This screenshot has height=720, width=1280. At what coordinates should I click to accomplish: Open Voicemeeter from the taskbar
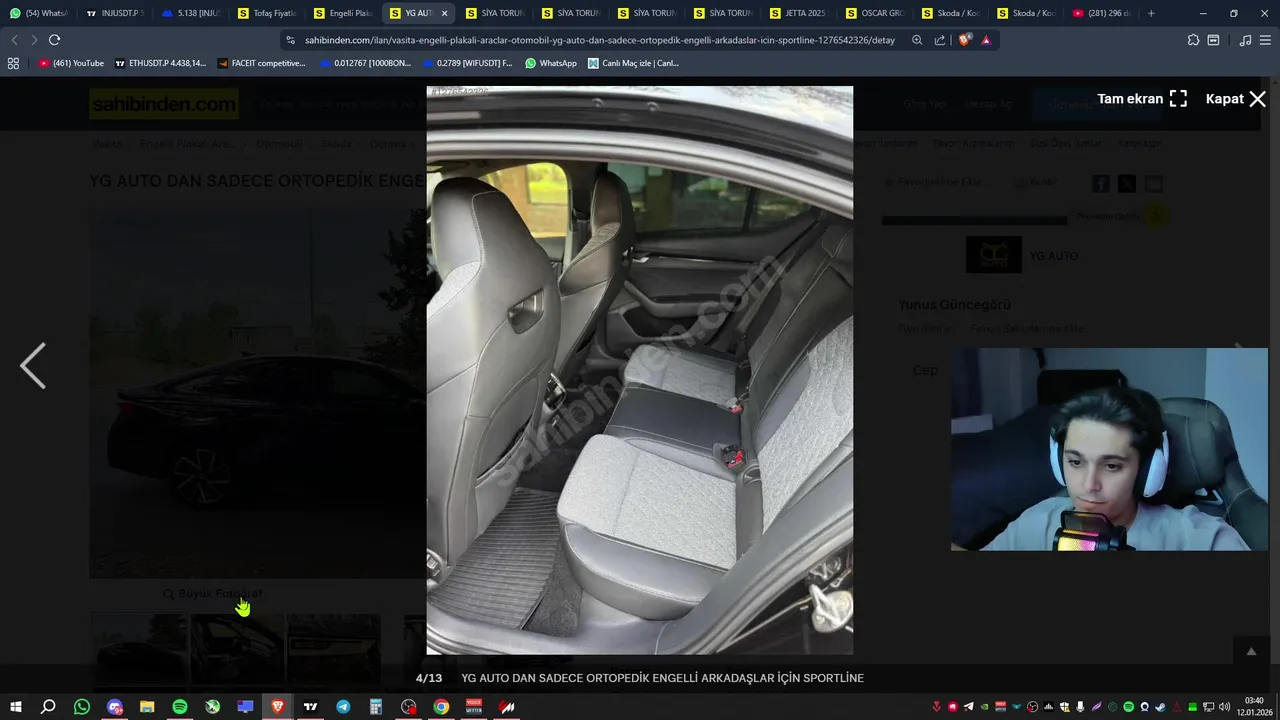pos(474,707)
